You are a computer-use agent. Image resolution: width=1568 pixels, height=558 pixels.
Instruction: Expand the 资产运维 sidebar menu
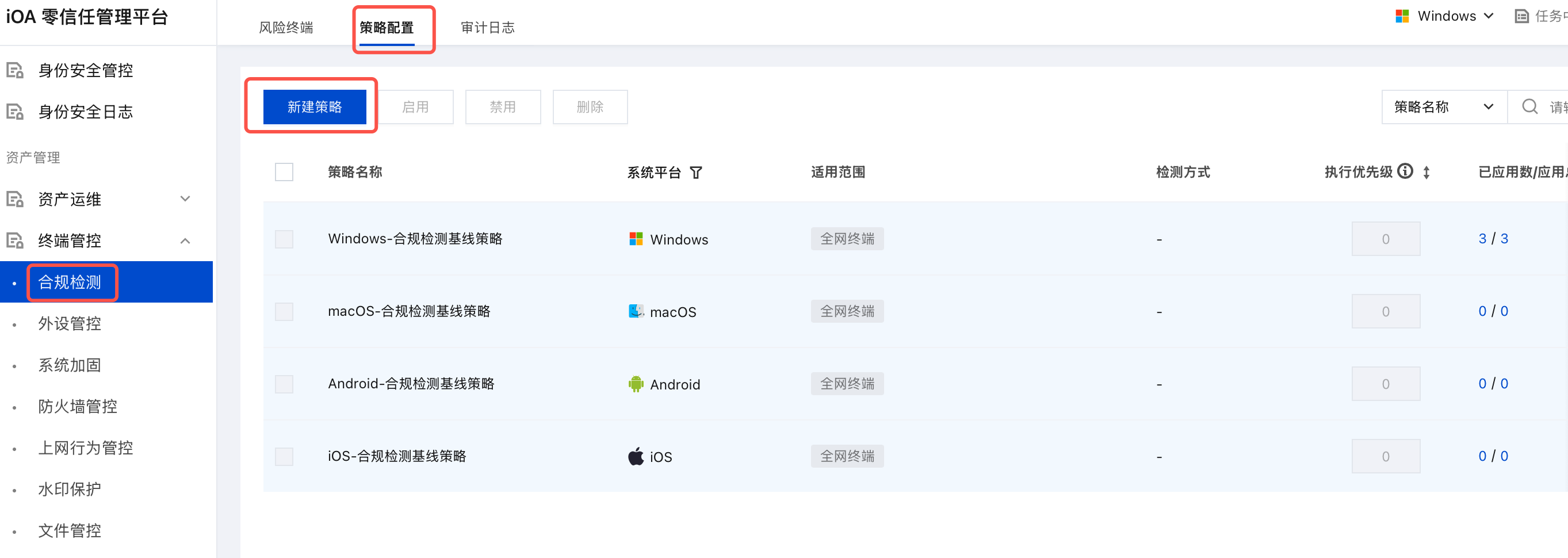coord(185,199)
